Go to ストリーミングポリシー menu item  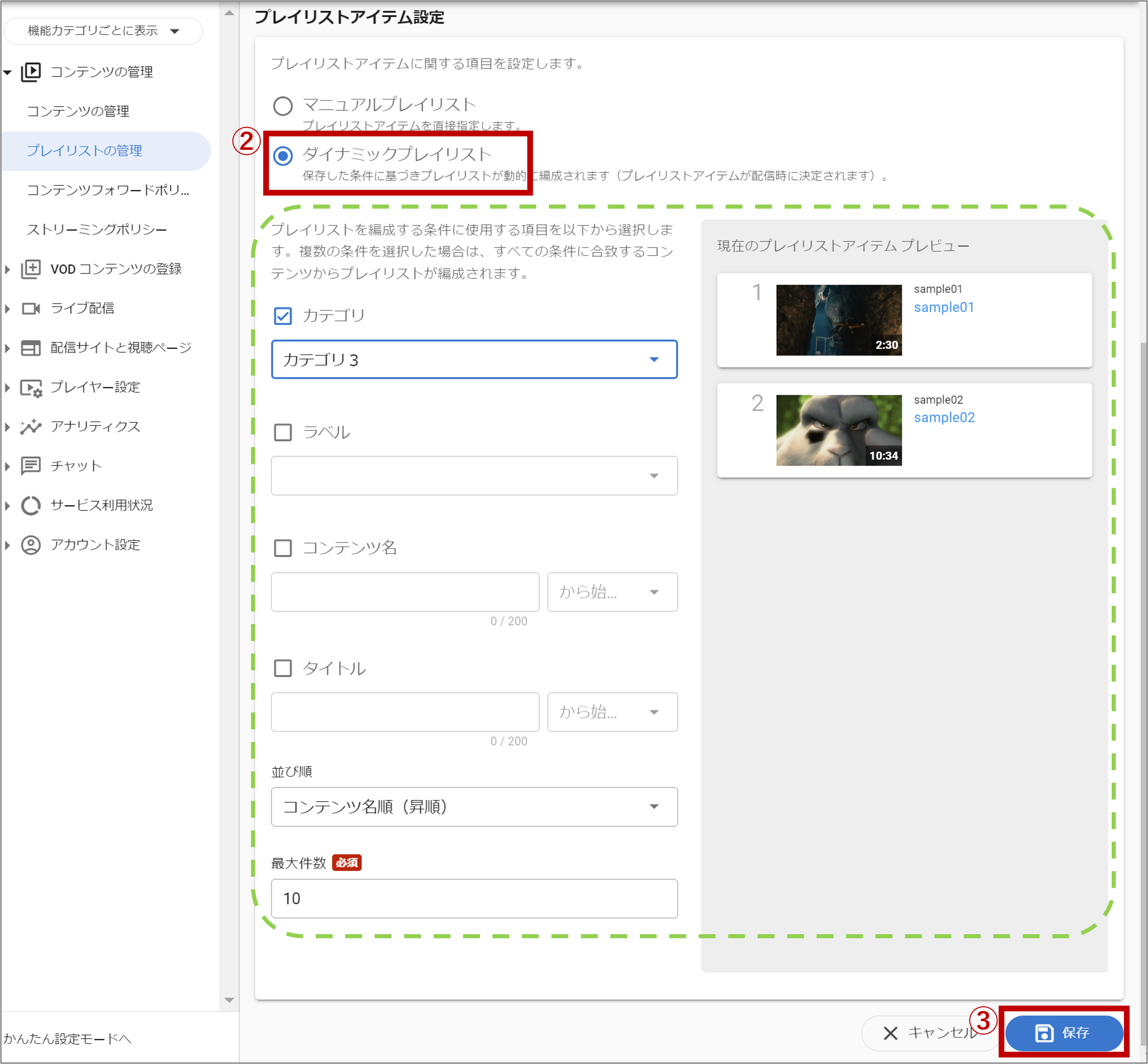click(x=97, y=230)
